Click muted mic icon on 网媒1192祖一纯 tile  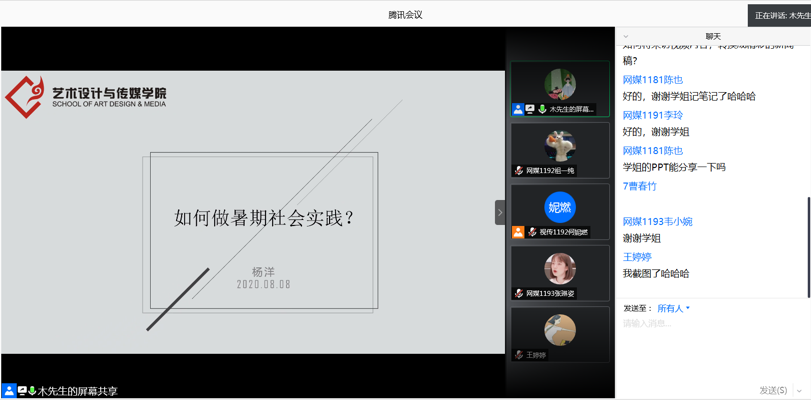click(x=519, y=171)
